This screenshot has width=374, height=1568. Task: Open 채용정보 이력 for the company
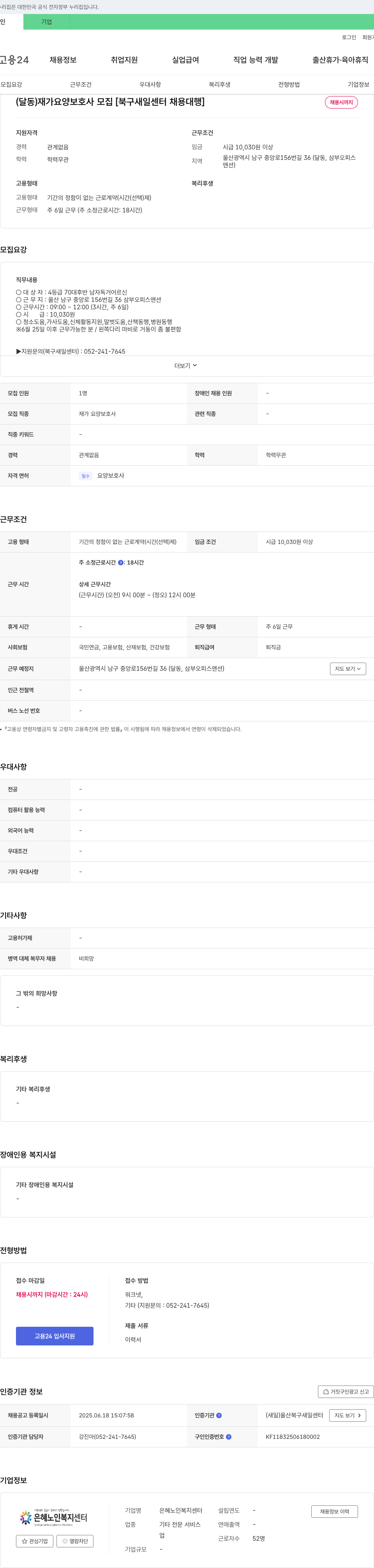[334, 1512]
